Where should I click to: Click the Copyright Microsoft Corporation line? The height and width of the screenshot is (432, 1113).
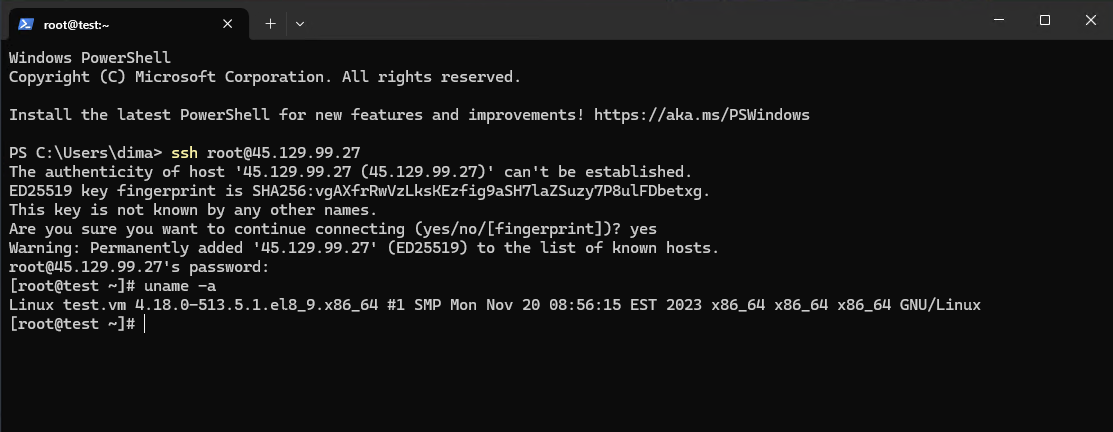click(x=265, y=77)
